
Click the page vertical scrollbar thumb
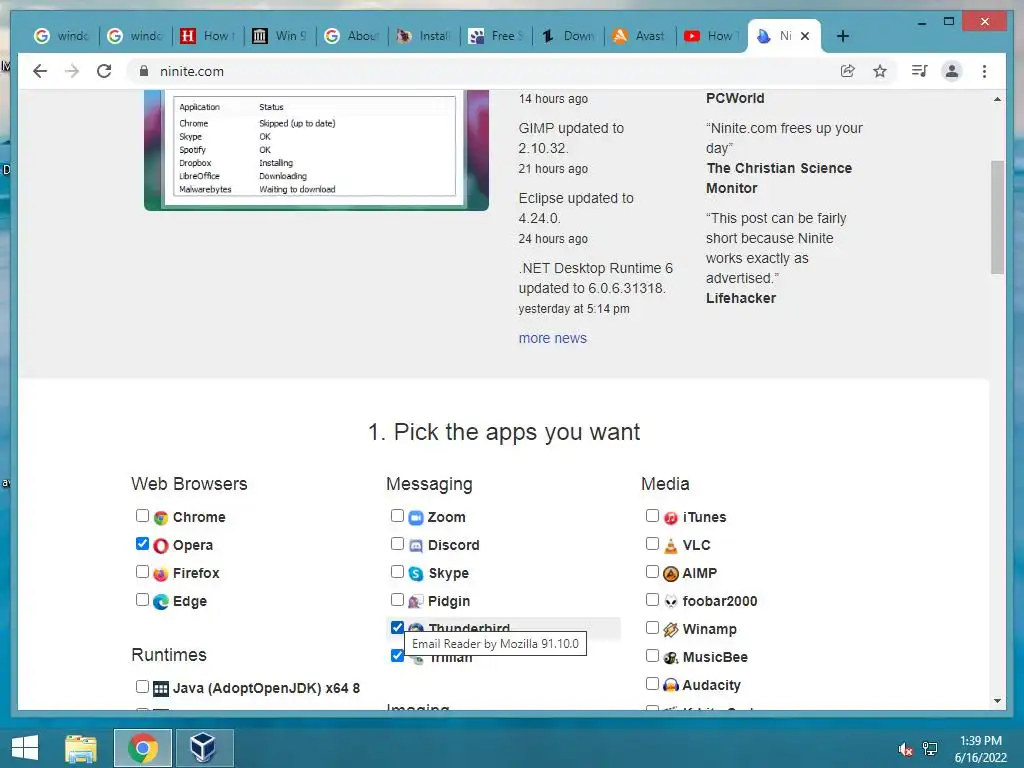pyautogui.click(x=997, y=217)
